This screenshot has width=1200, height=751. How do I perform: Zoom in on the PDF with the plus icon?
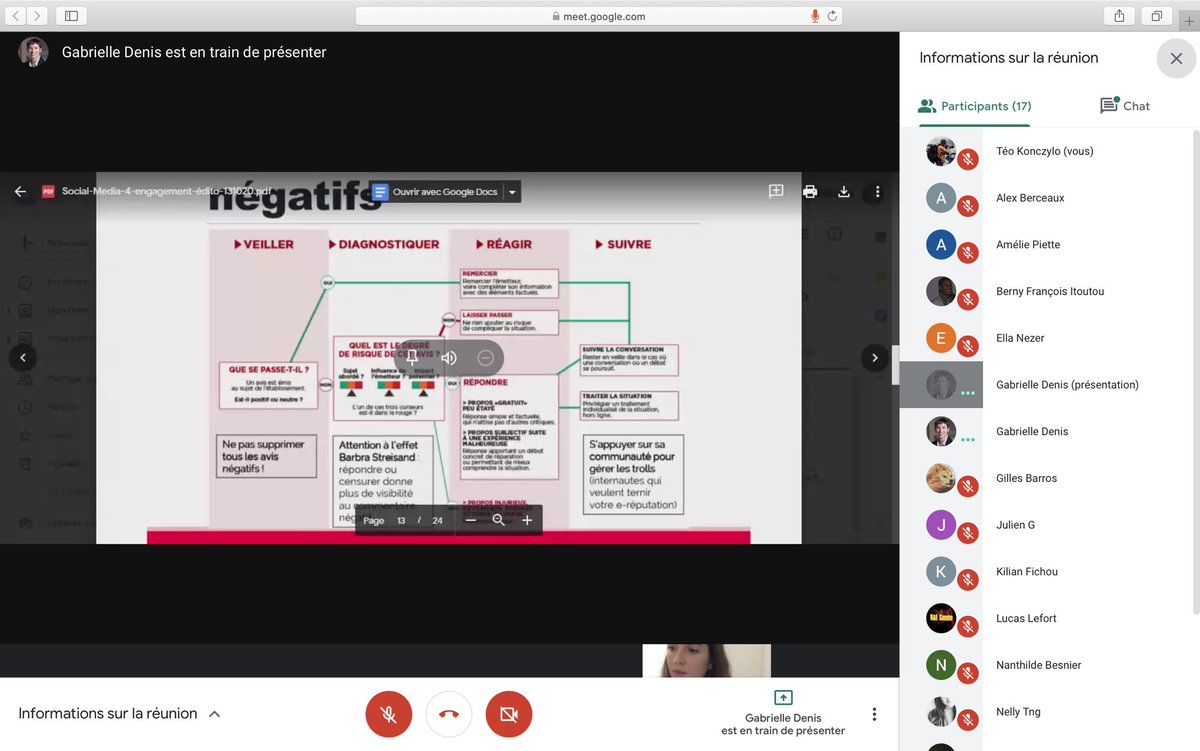527,520
